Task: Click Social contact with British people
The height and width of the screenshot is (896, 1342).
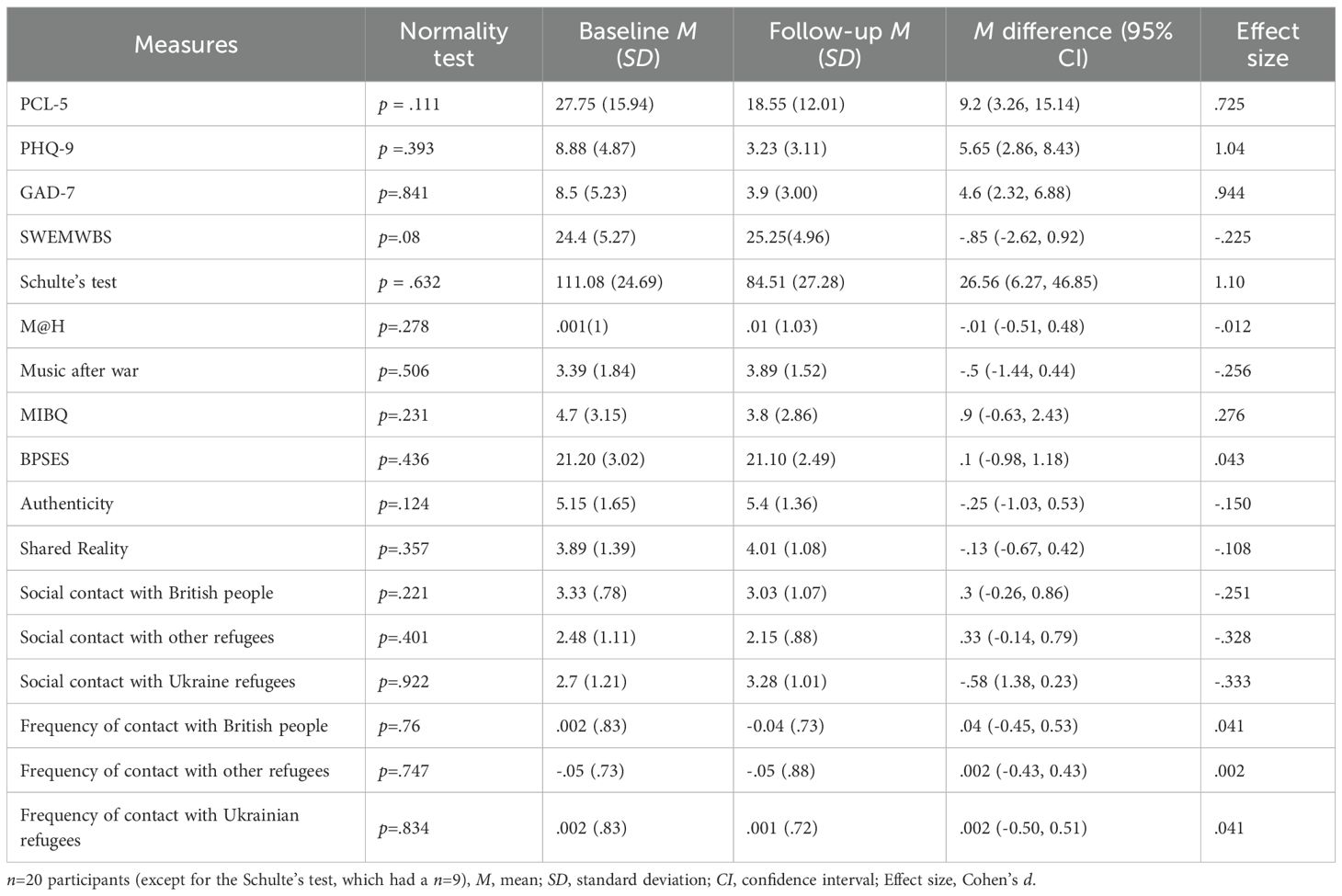Action: coord(147,593)
